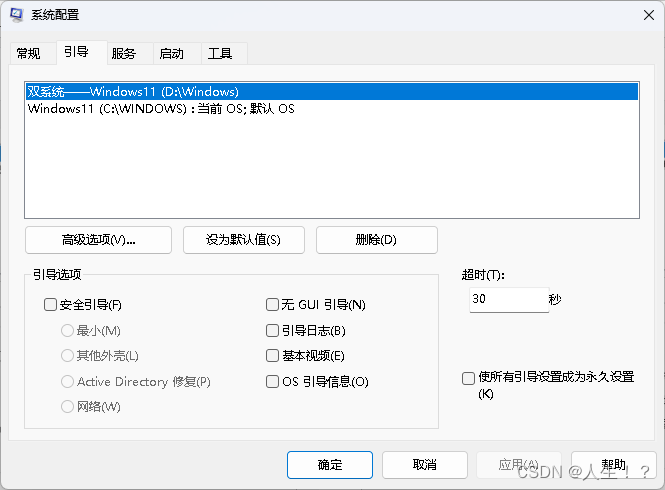
Task: Select the 双系统——Windows11 (D:\Windows) entry
Action: (x=332, y=92)
